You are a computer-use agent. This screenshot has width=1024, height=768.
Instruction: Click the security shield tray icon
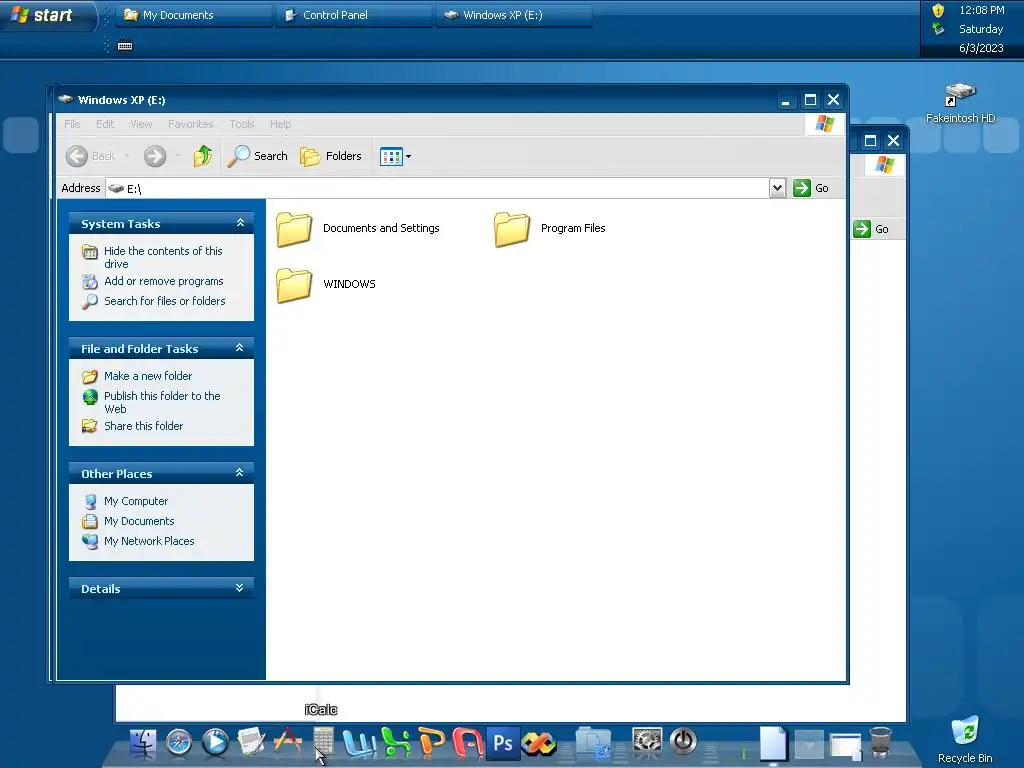coord(938,10)
